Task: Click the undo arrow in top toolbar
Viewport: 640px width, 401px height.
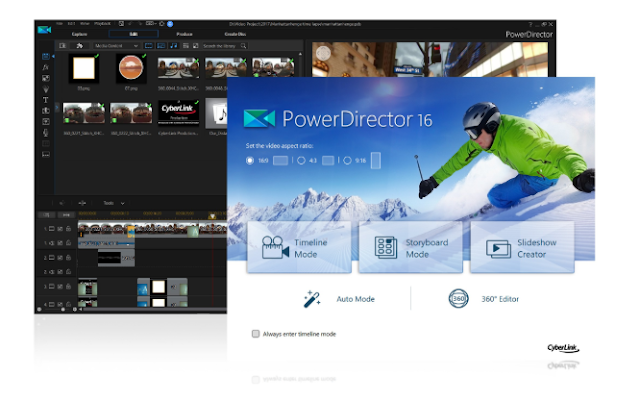Action: point(130,24)
